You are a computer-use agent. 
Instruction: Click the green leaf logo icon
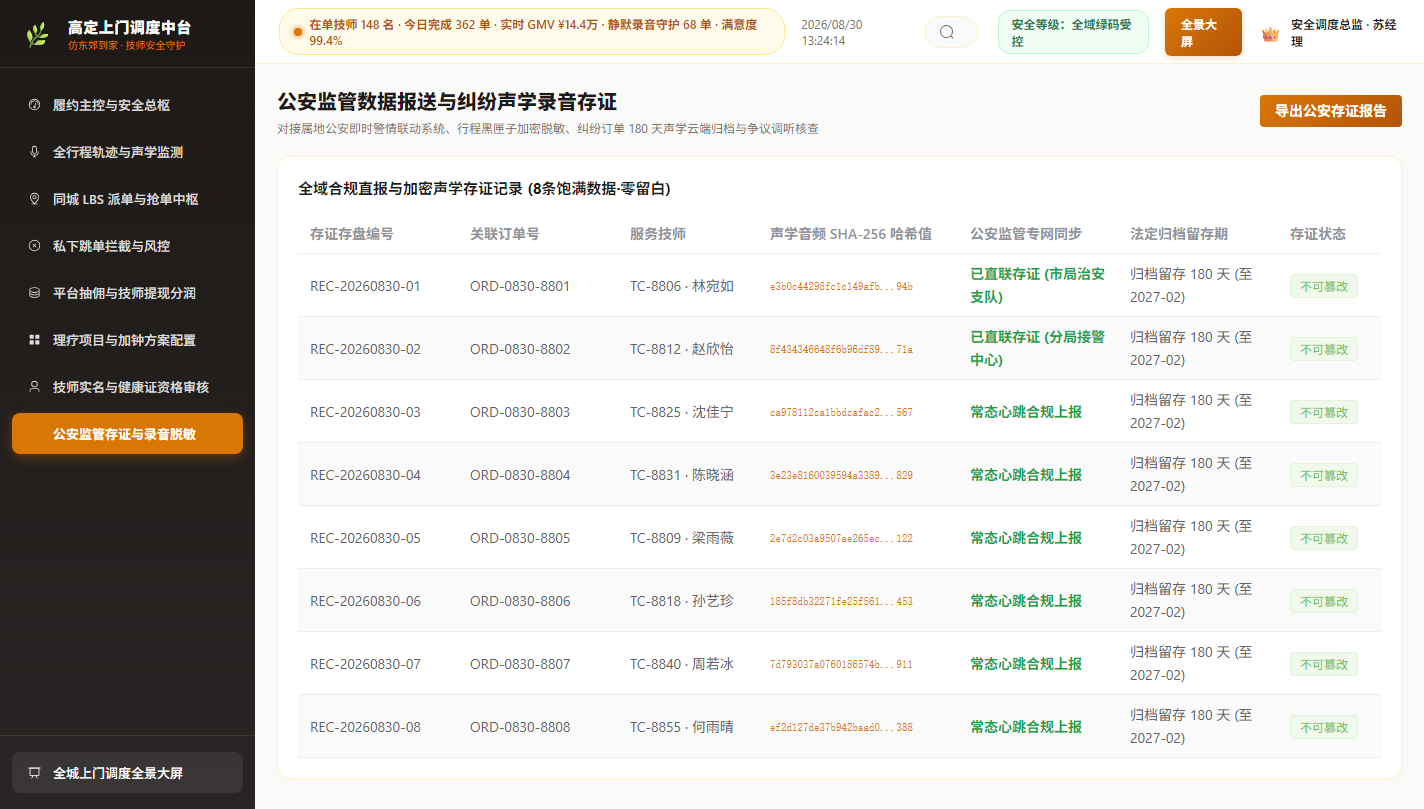[37, 35]
